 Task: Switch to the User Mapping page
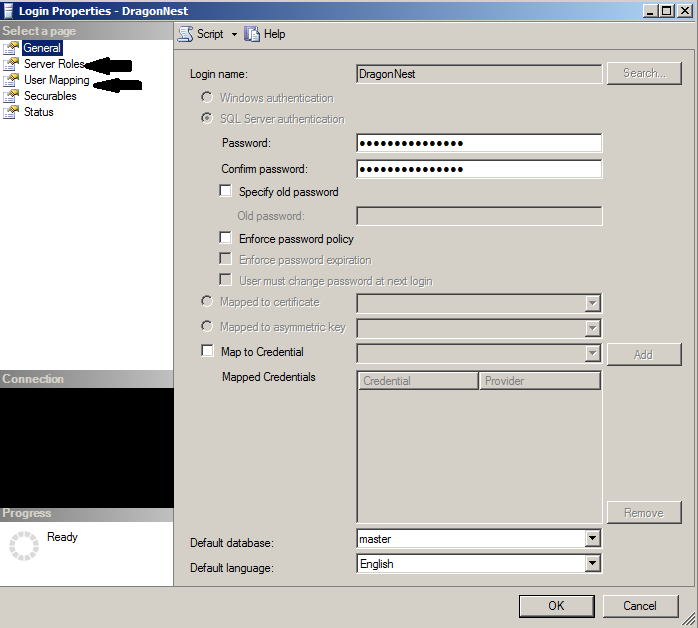click(57, 80)
